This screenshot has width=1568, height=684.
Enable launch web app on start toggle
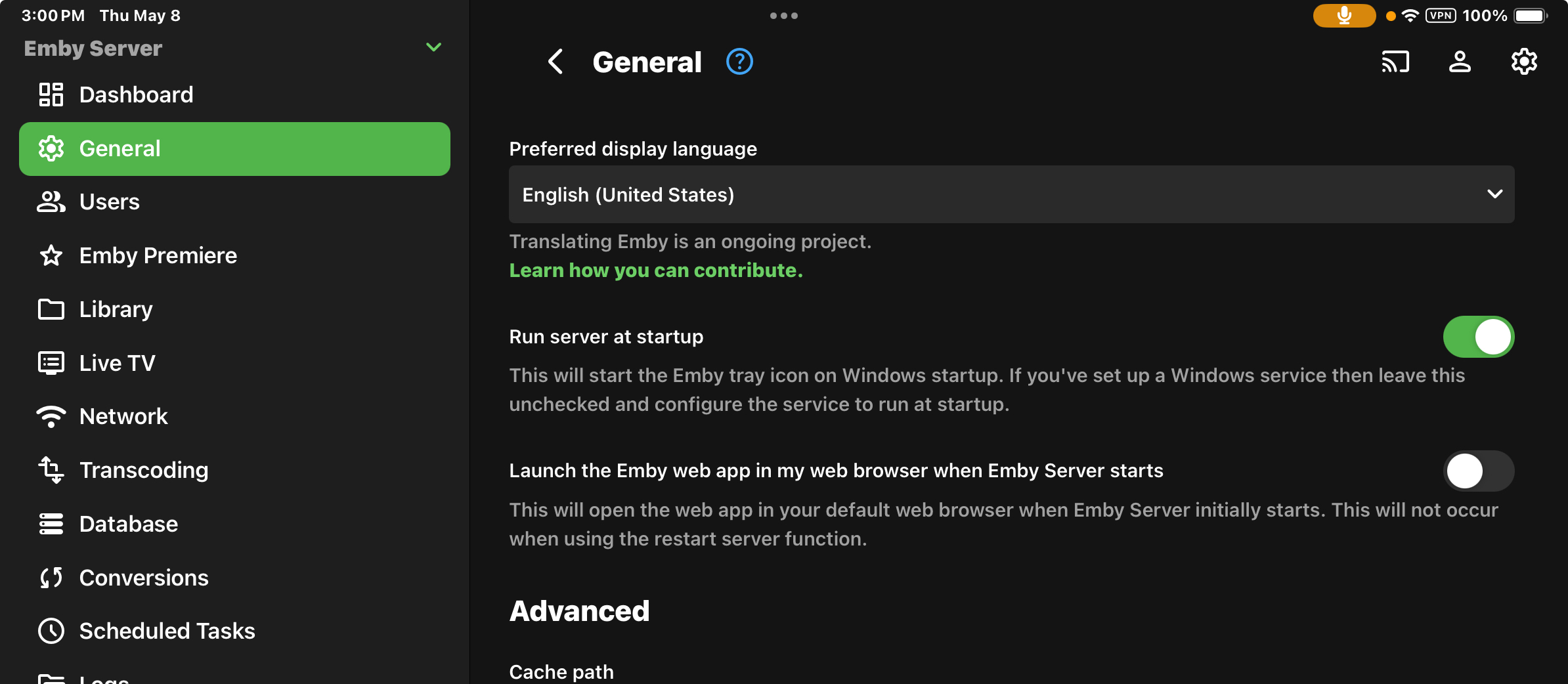1478,471
